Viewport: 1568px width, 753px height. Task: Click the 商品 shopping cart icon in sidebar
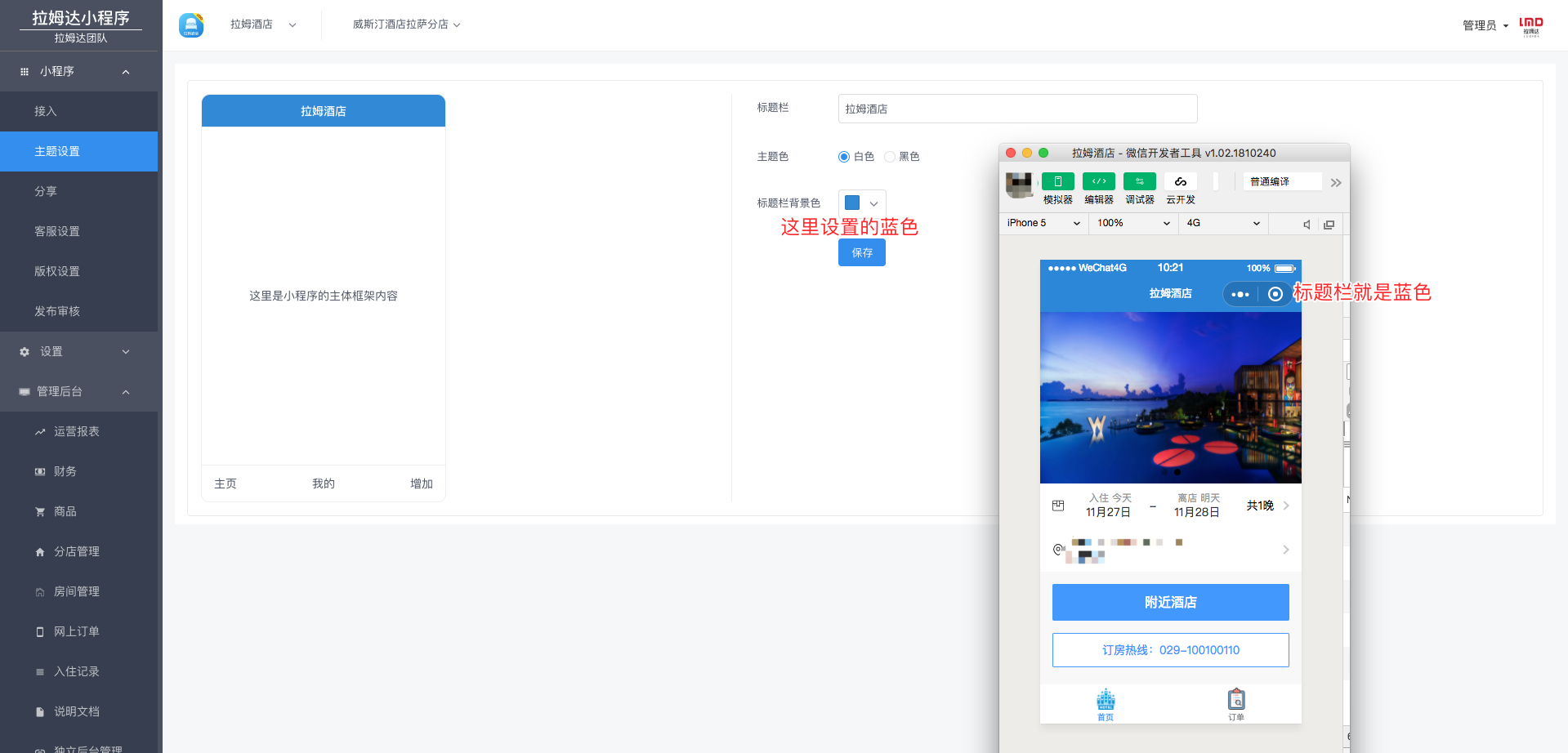click(40, 512)
